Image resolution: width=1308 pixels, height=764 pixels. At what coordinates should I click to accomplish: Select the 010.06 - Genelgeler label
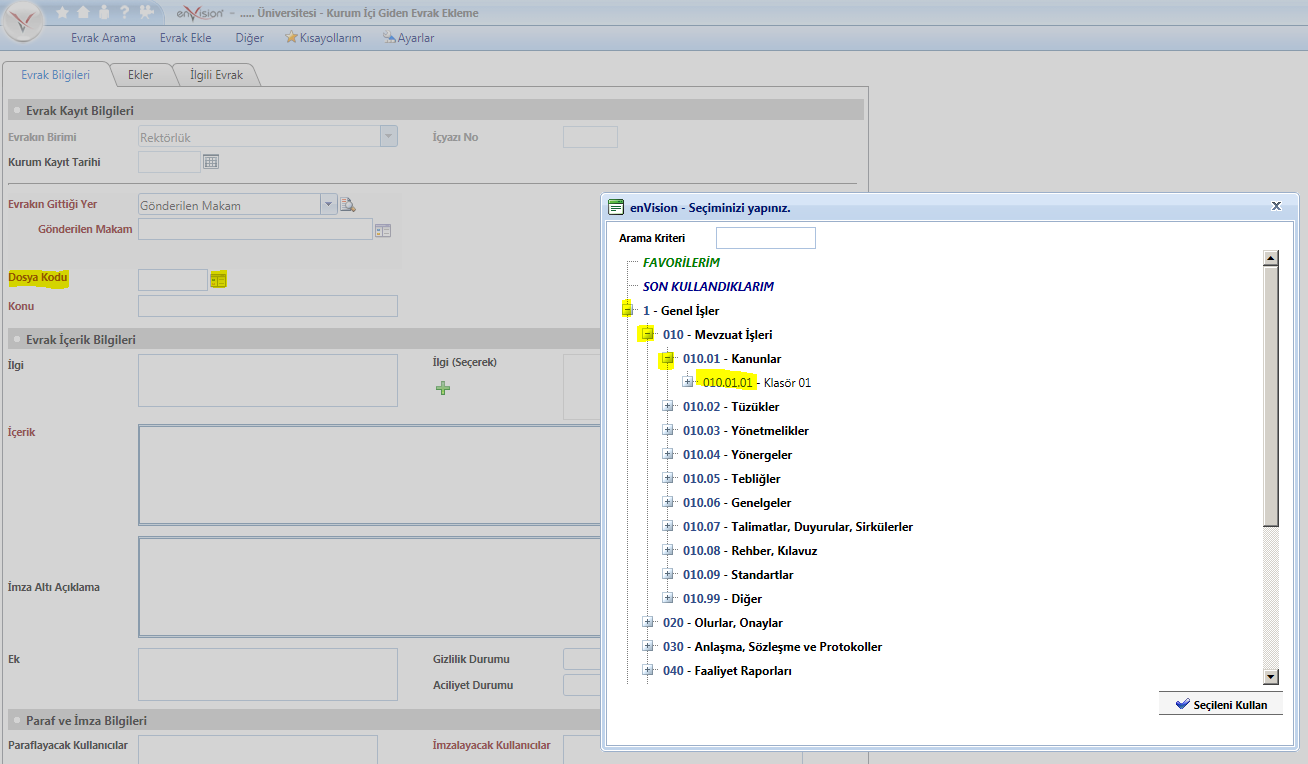pyautogui.click(x=737, y=502)
